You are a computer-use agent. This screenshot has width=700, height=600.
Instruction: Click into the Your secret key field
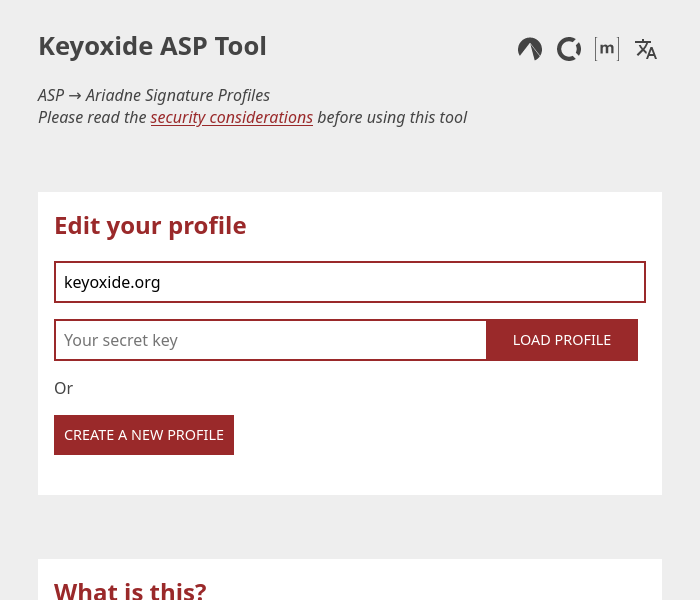click(271, 340)
